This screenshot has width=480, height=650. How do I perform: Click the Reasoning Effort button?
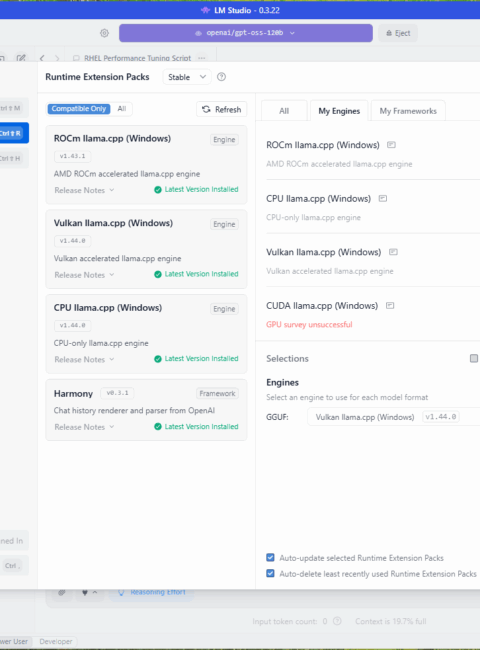(x=152, y=592)
